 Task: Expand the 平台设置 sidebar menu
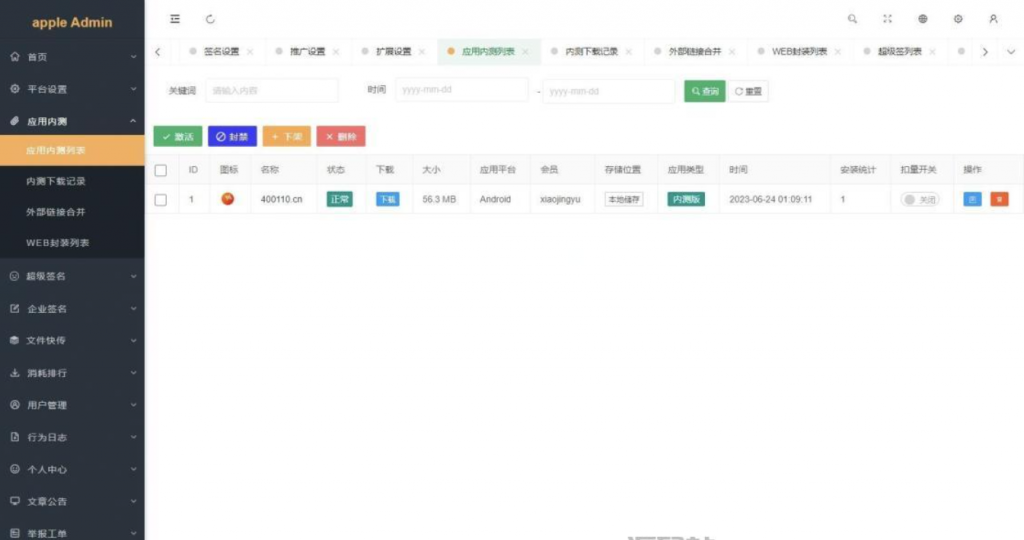[133, 89]
